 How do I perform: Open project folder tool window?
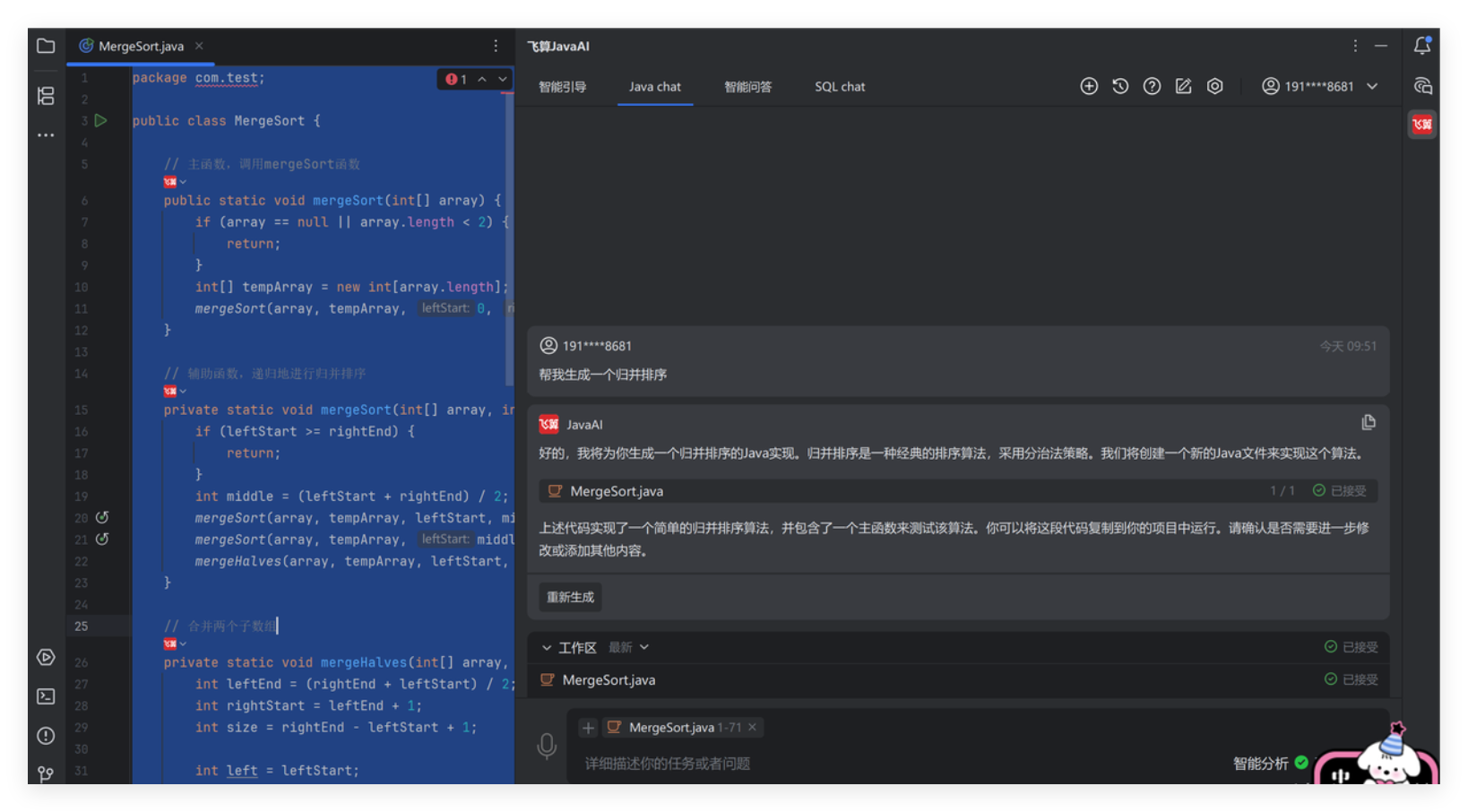click(46, 46)
